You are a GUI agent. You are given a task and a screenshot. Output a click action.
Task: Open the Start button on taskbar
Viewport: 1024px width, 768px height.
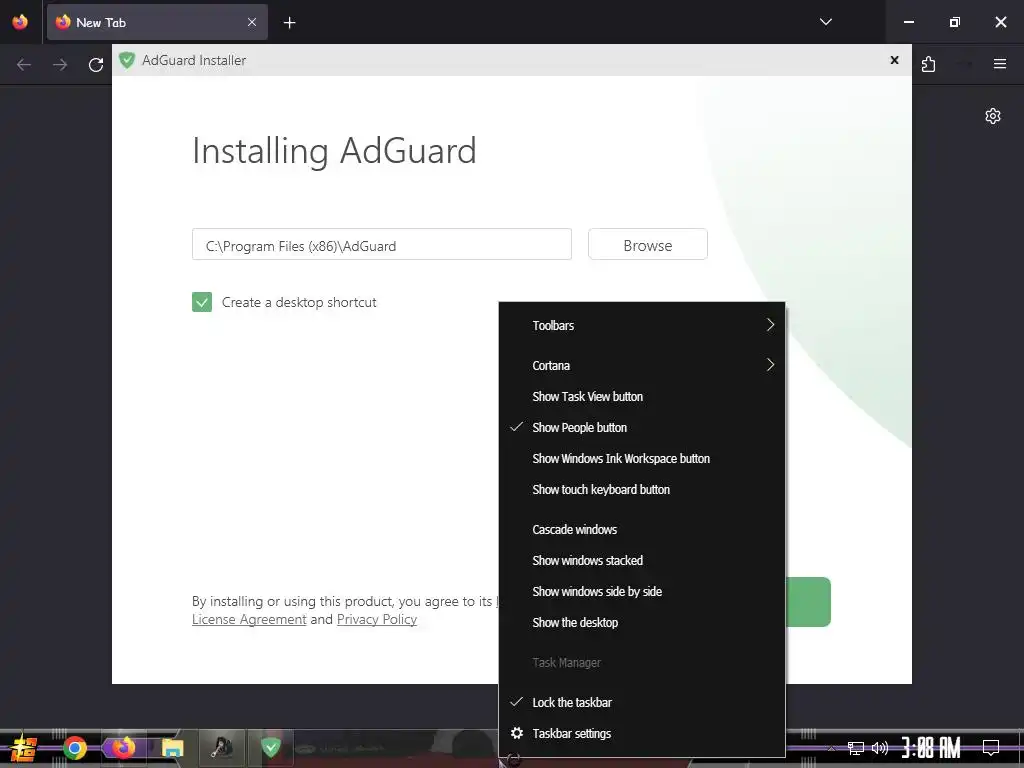(24, 748)
